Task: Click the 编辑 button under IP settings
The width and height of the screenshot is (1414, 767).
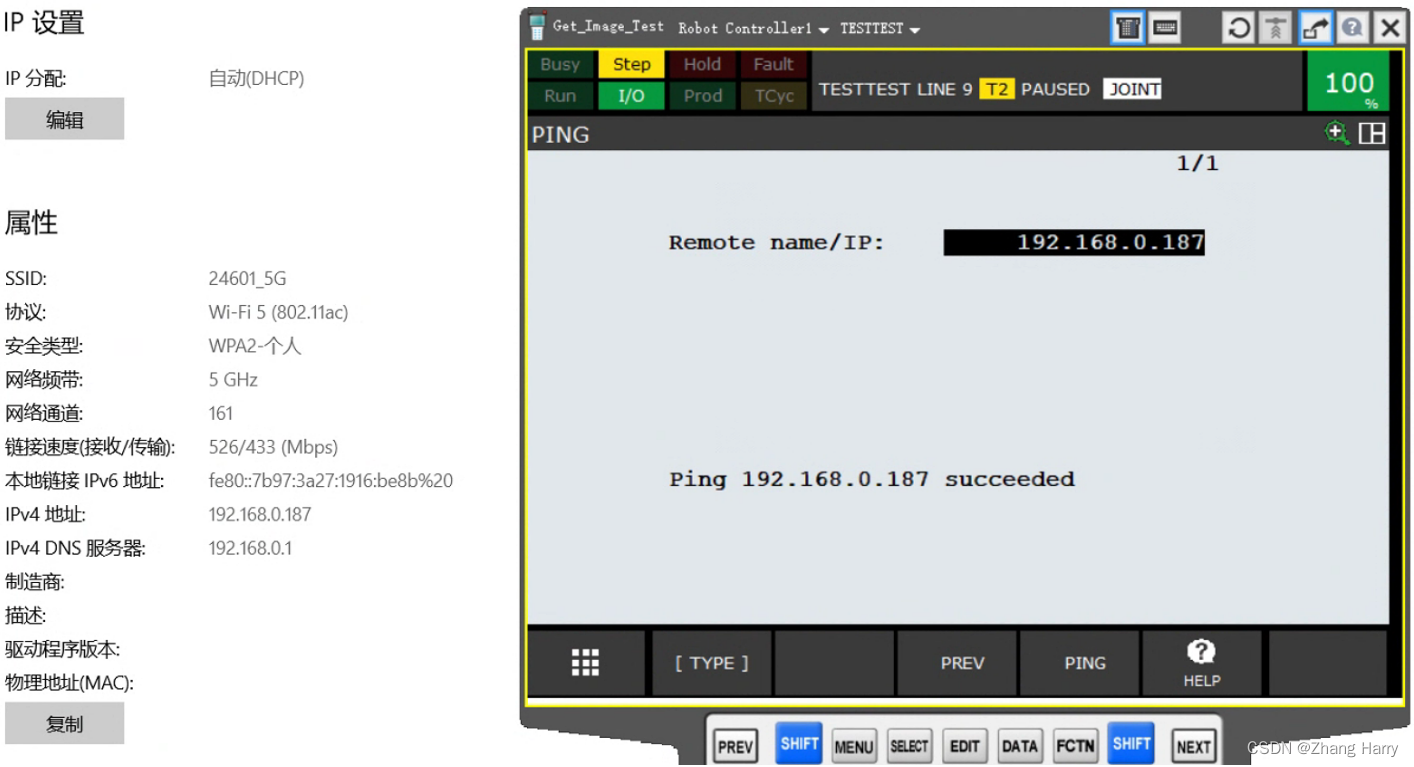Action: pos(65,119)
